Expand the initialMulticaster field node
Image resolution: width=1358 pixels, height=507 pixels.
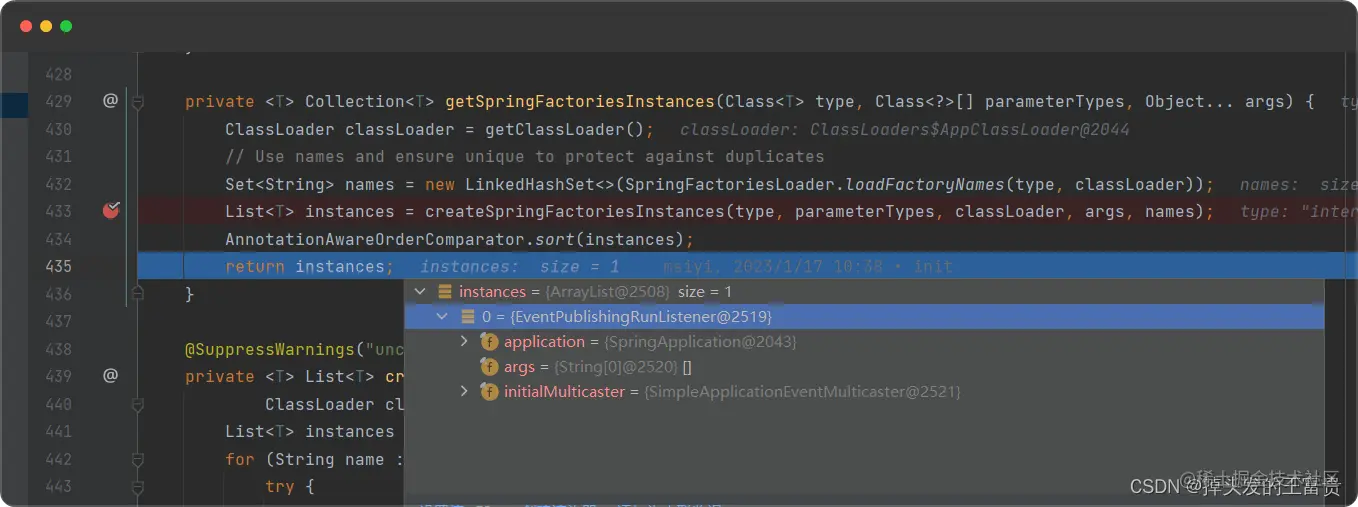[464, 392]
